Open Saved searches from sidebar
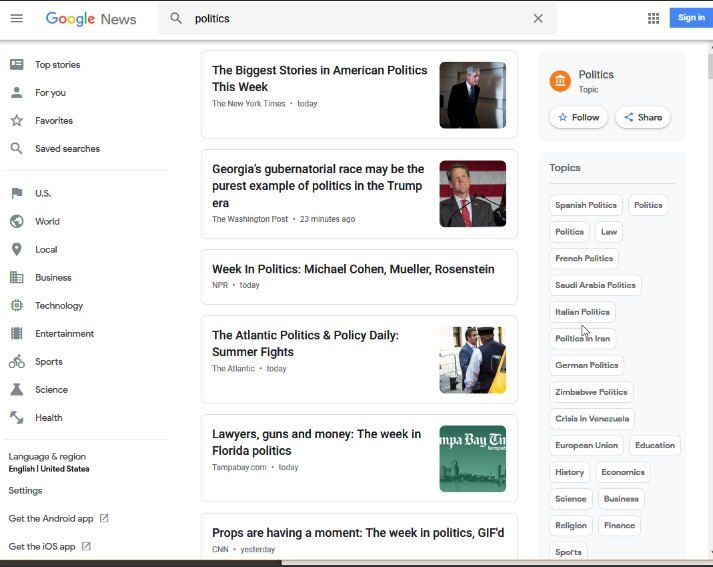 (67, 149)
